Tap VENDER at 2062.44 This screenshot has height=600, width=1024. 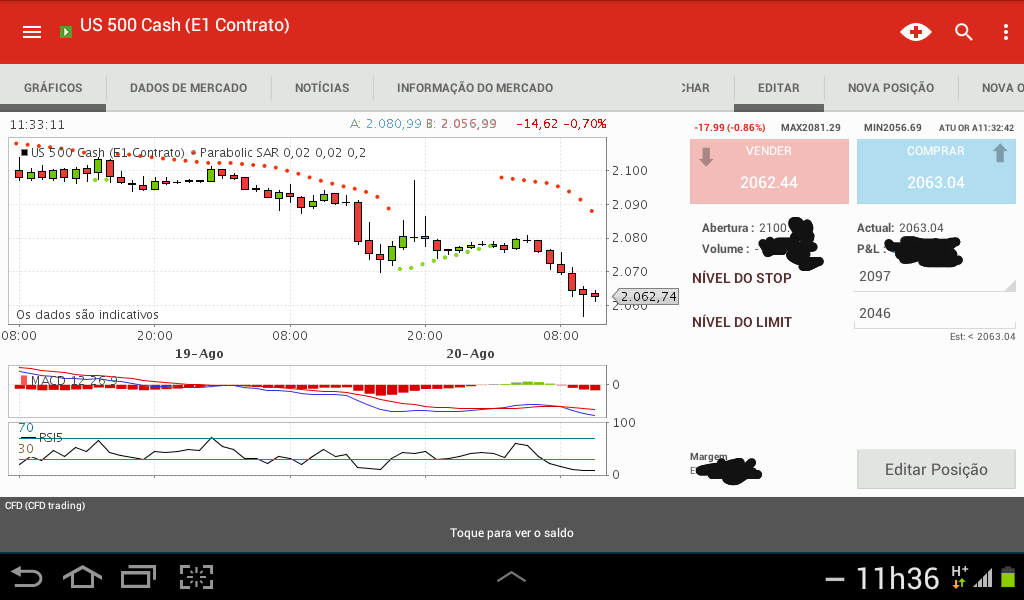coord(769,171)
